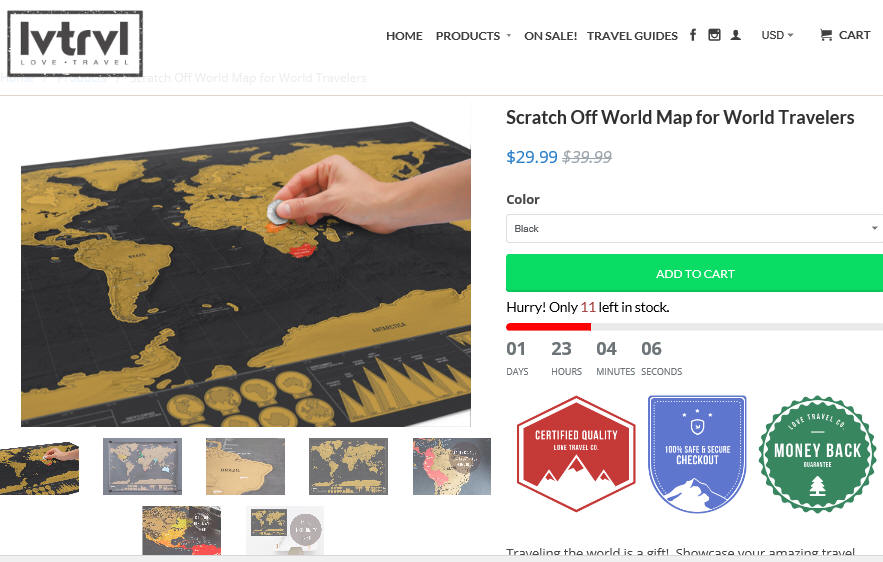883x562 pixels.
Task: Open the Travel Guides menu item
Action: click(x=632, y=35)
